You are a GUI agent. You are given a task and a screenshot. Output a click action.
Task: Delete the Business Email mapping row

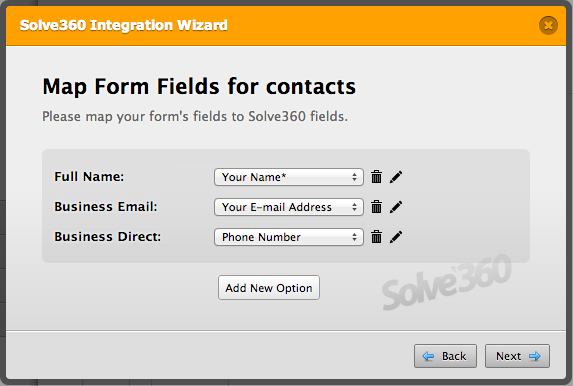coord(376,207)
